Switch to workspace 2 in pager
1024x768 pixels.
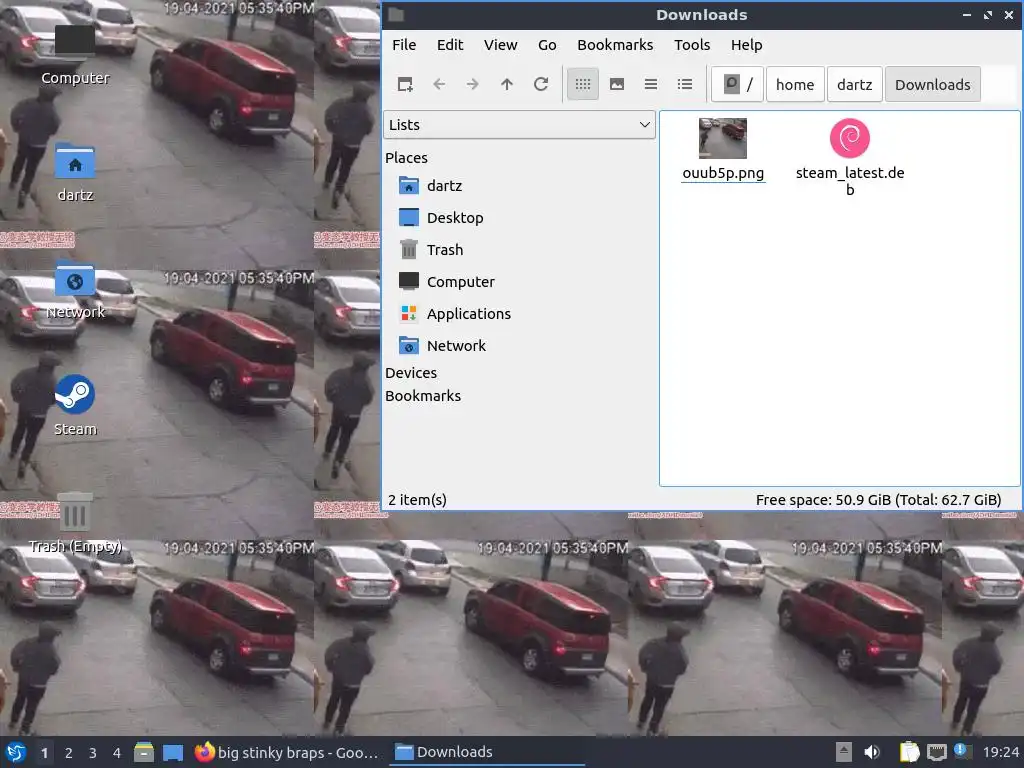(x=69, y=753)
